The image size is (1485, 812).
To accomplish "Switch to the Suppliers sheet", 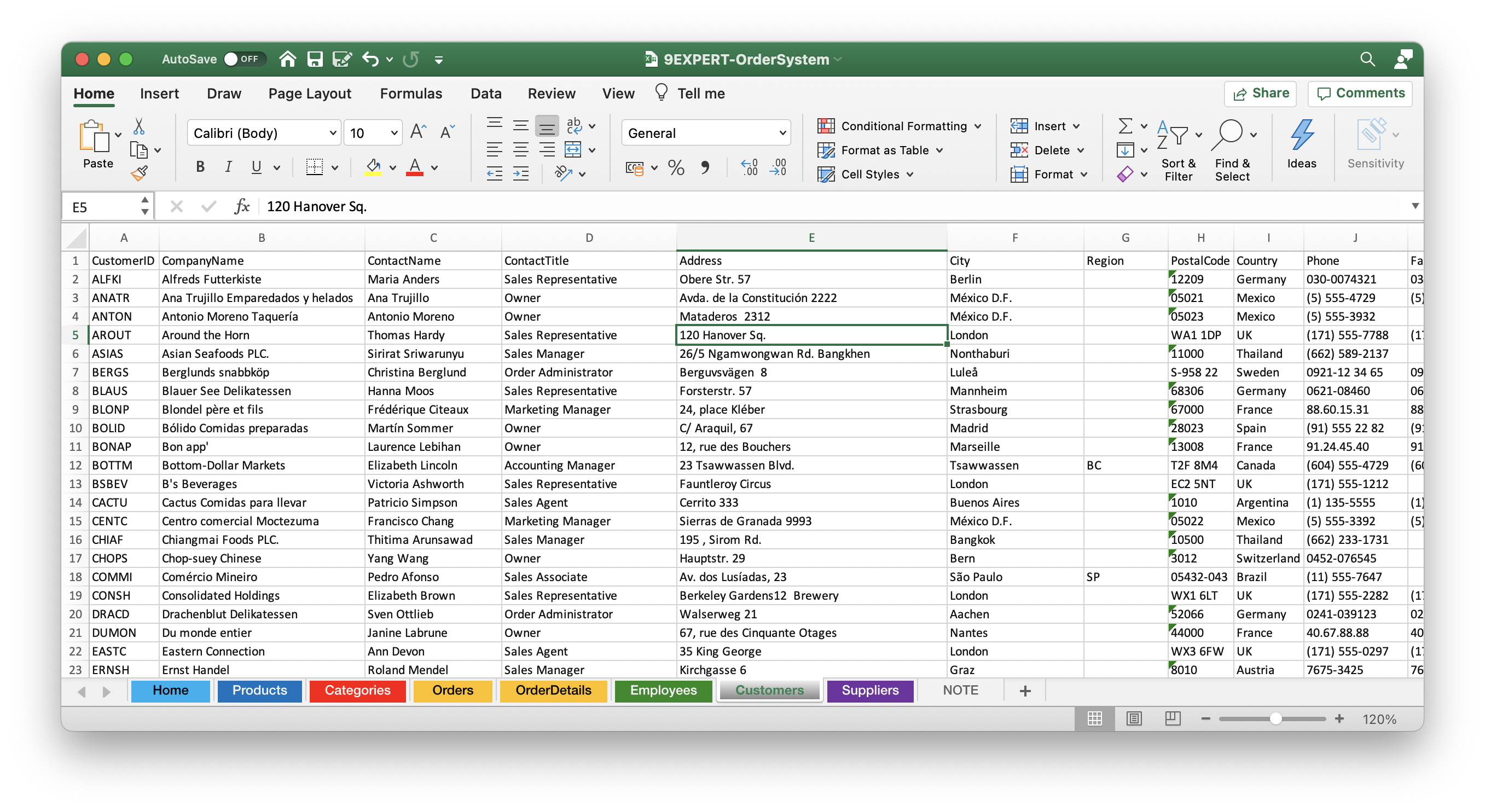I will 870,690.
